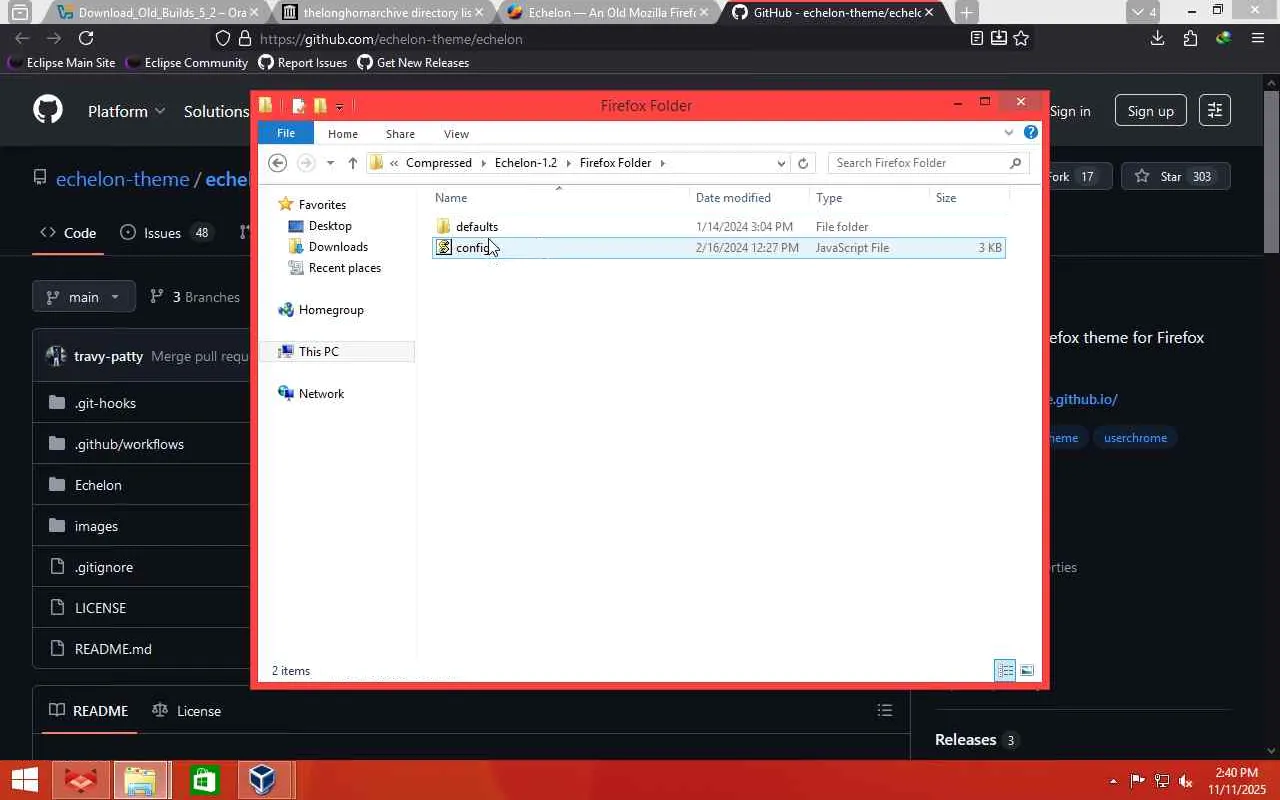Select the config JavaScript file

click(x=718, y=248)
